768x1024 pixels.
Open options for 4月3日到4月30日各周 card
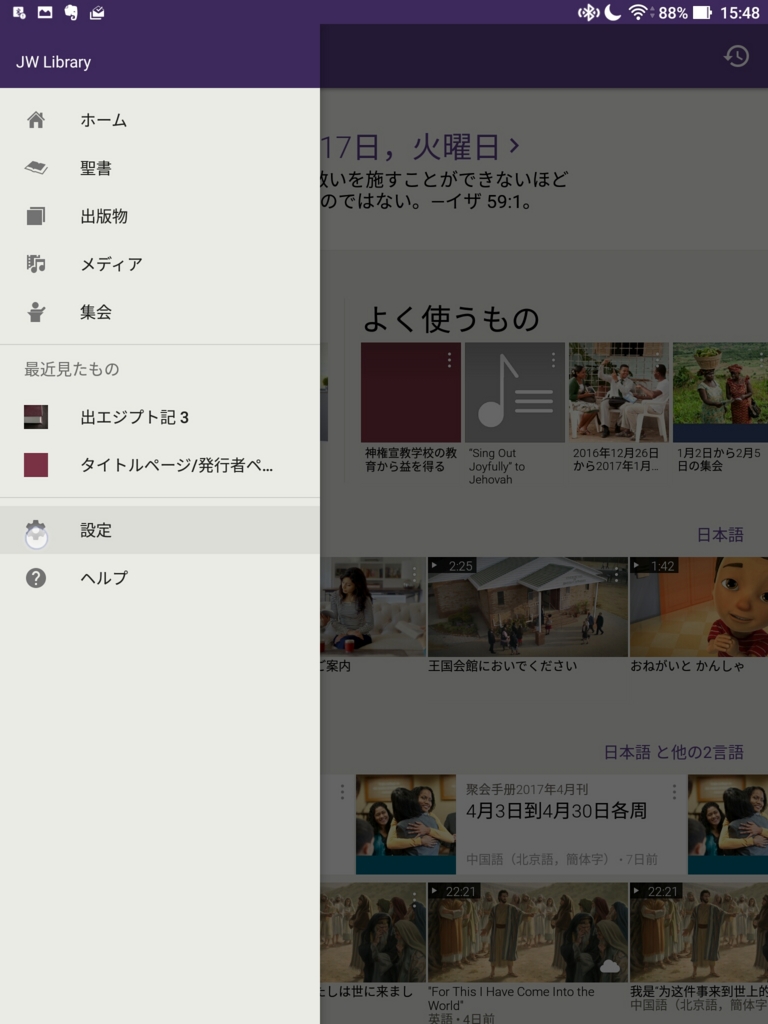pyautogui.click(x=674, y=792)
